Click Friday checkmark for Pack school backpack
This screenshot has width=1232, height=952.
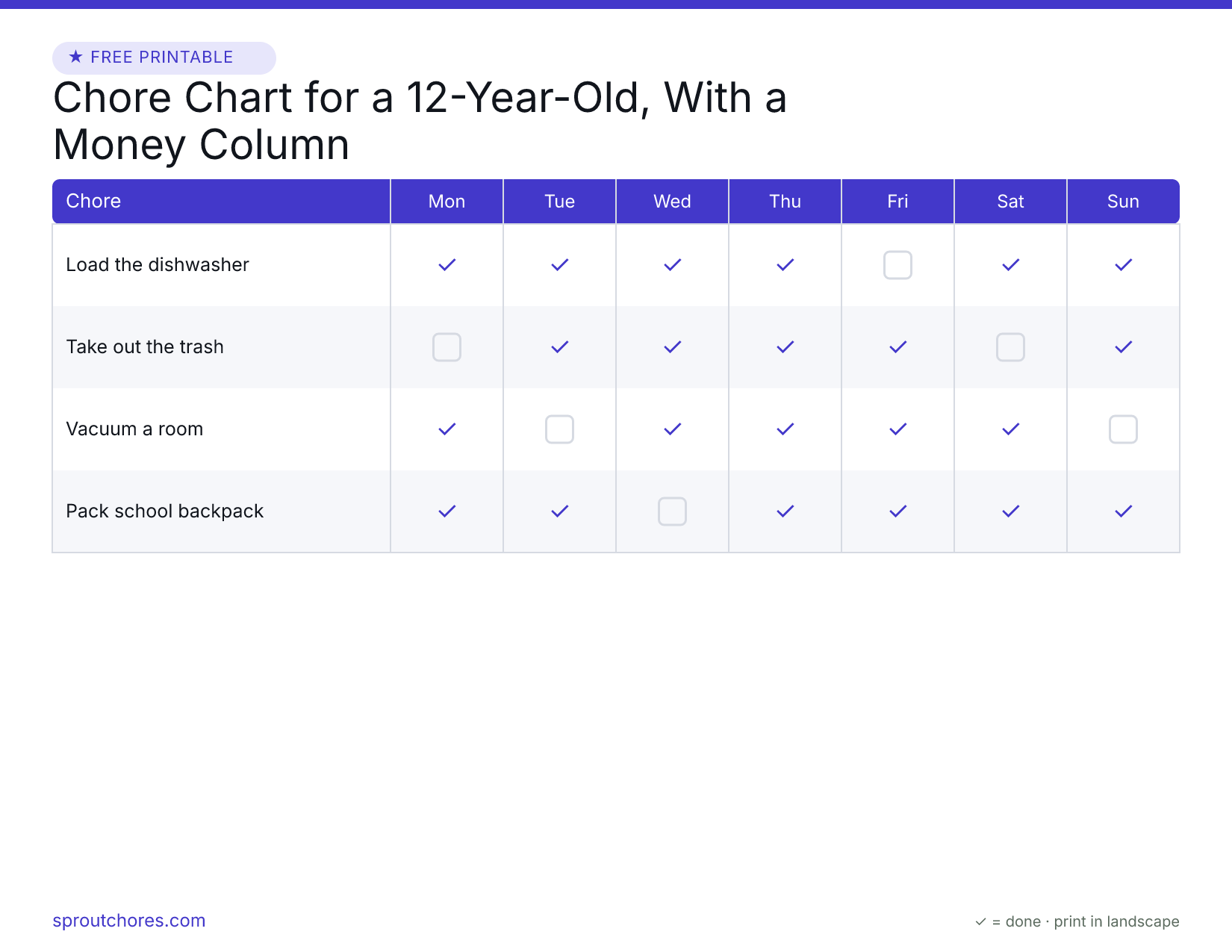[x=897, y=511]
